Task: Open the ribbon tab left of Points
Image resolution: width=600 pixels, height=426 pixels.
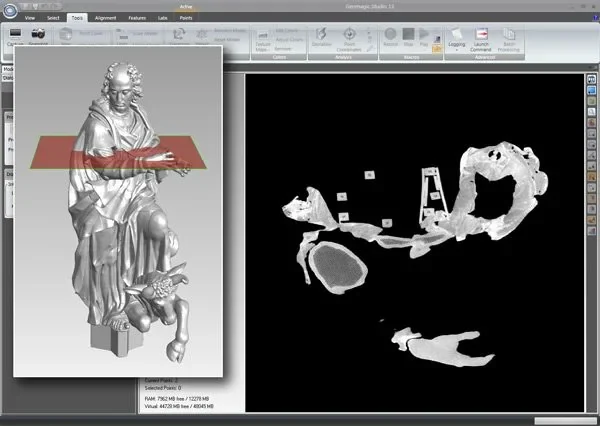Action: pyautogui.click(x=163, y=18)
